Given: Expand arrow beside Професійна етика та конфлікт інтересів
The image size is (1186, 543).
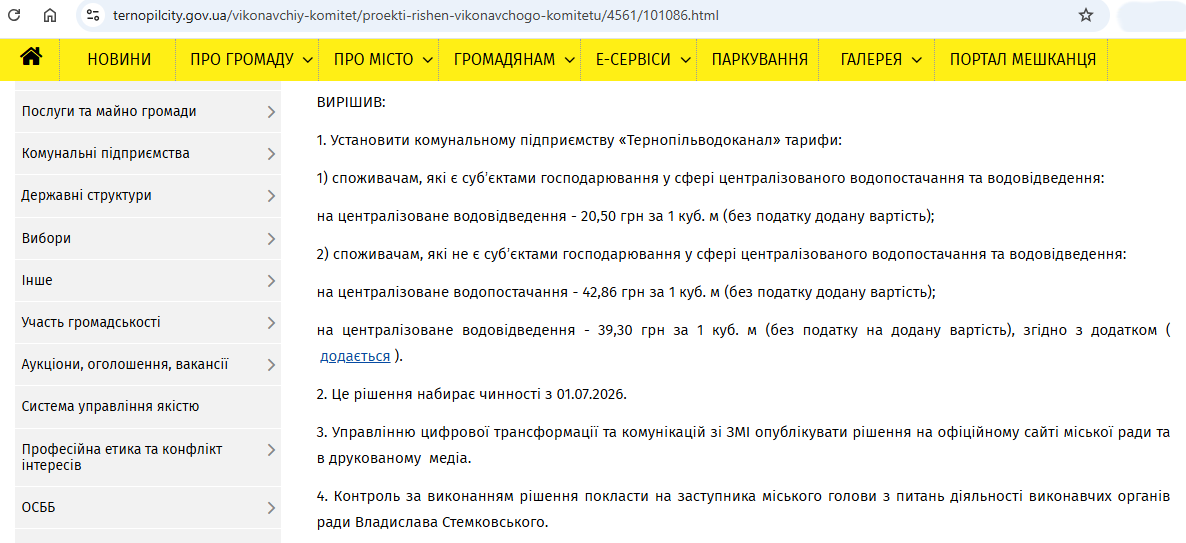Looking at the screenshot, I should pyautogui.click(x=272, y=450).
